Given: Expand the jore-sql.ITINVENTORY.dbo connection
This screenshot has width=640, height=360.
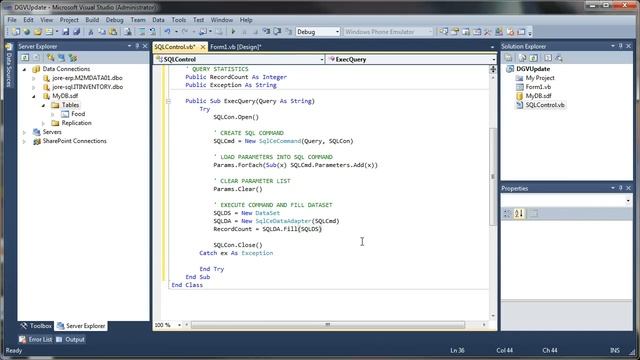Looking at the screenshot, I should click(34, 87).
